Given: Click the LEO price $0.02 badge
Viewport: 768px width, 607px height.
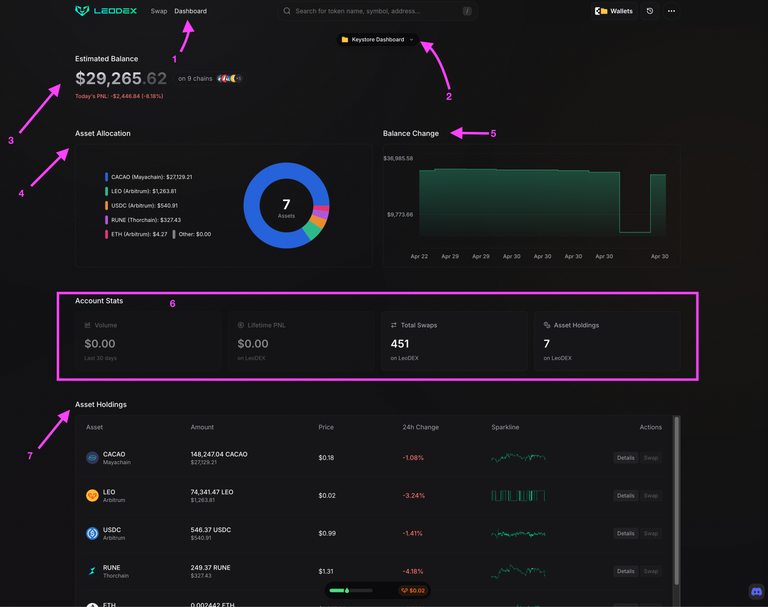Looking at the screenshot, I should 413,590.
